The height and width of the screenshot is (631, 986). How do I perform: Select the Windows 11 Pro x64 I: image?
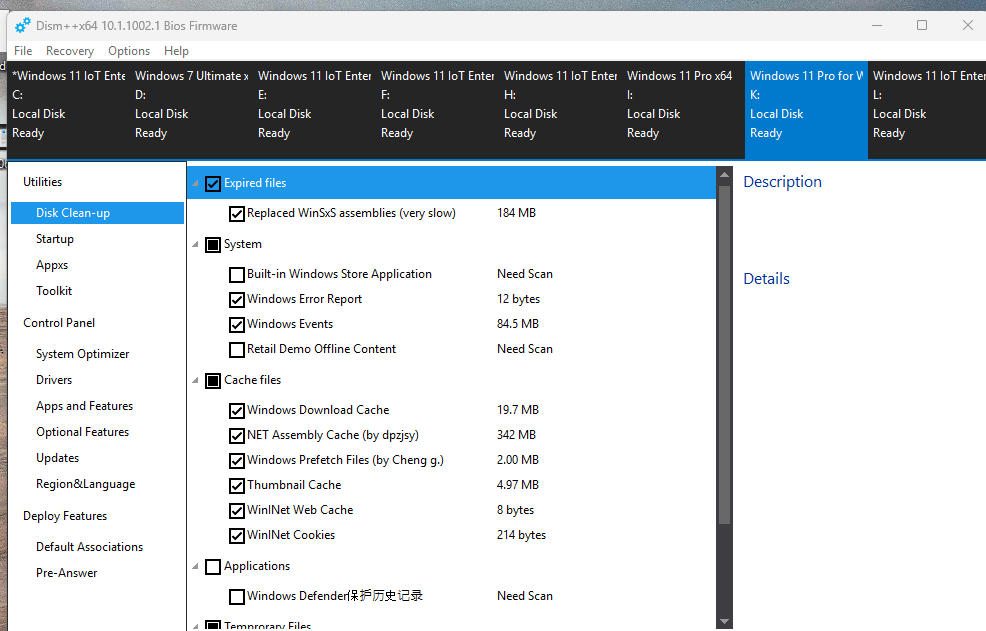[x=683, y=110]
